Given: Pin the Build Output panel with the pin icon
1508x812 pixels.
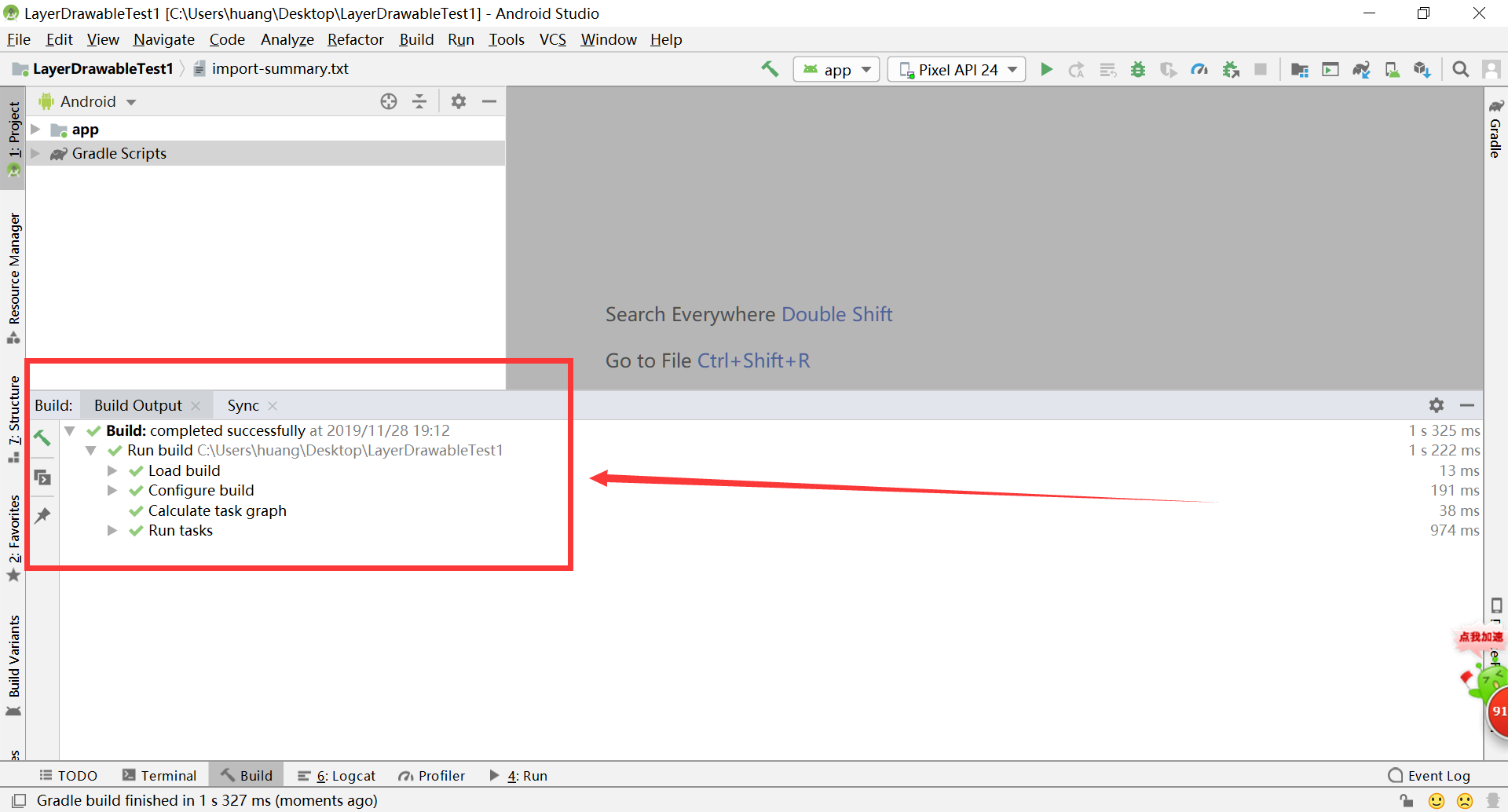Looking at the screenshot, I should point(42,515).
